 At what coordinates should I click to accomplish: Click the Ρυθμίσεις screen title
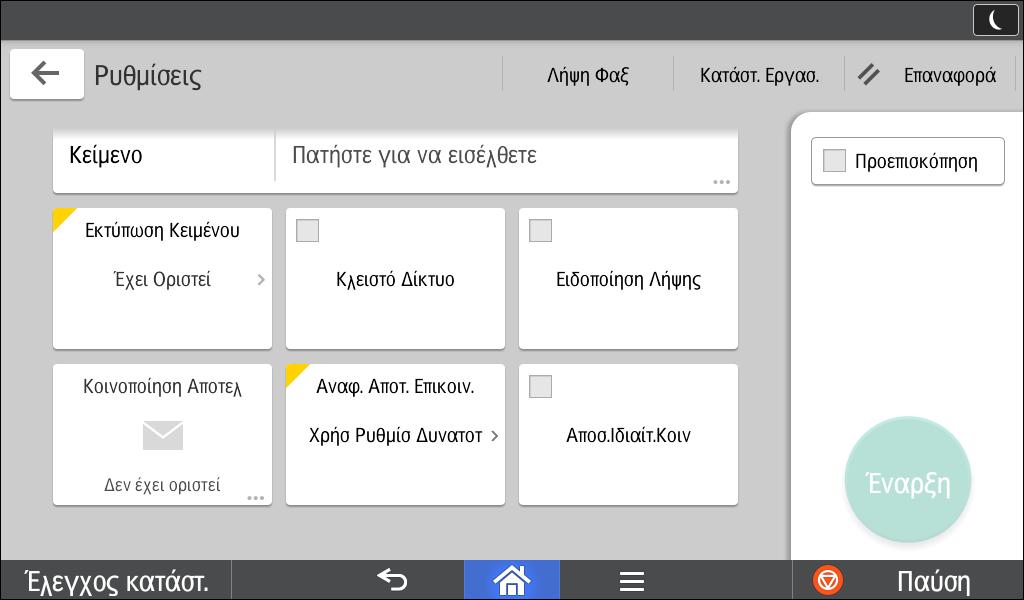point(148,75)
